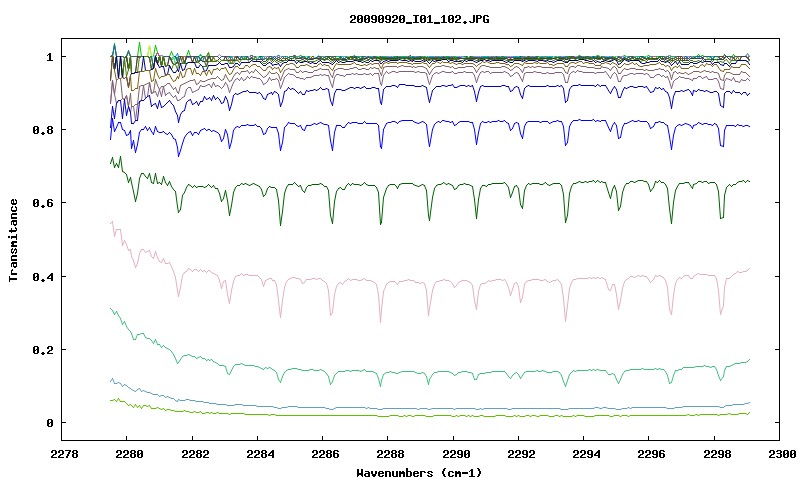Click the Wavenumbers (cm-1) x-axis label
800x480 pixels.
click(x=419, y=473)
